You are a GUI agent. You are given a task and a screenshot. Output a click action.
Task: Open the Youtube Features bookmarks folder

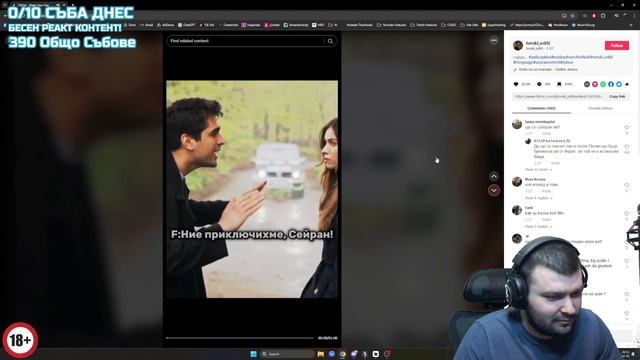point(391,25)
